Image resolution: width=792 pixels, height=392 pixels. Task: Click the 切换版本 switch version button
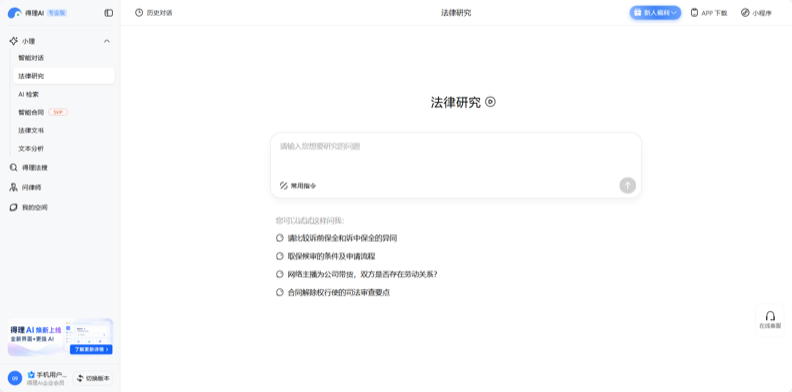[93, 378]
